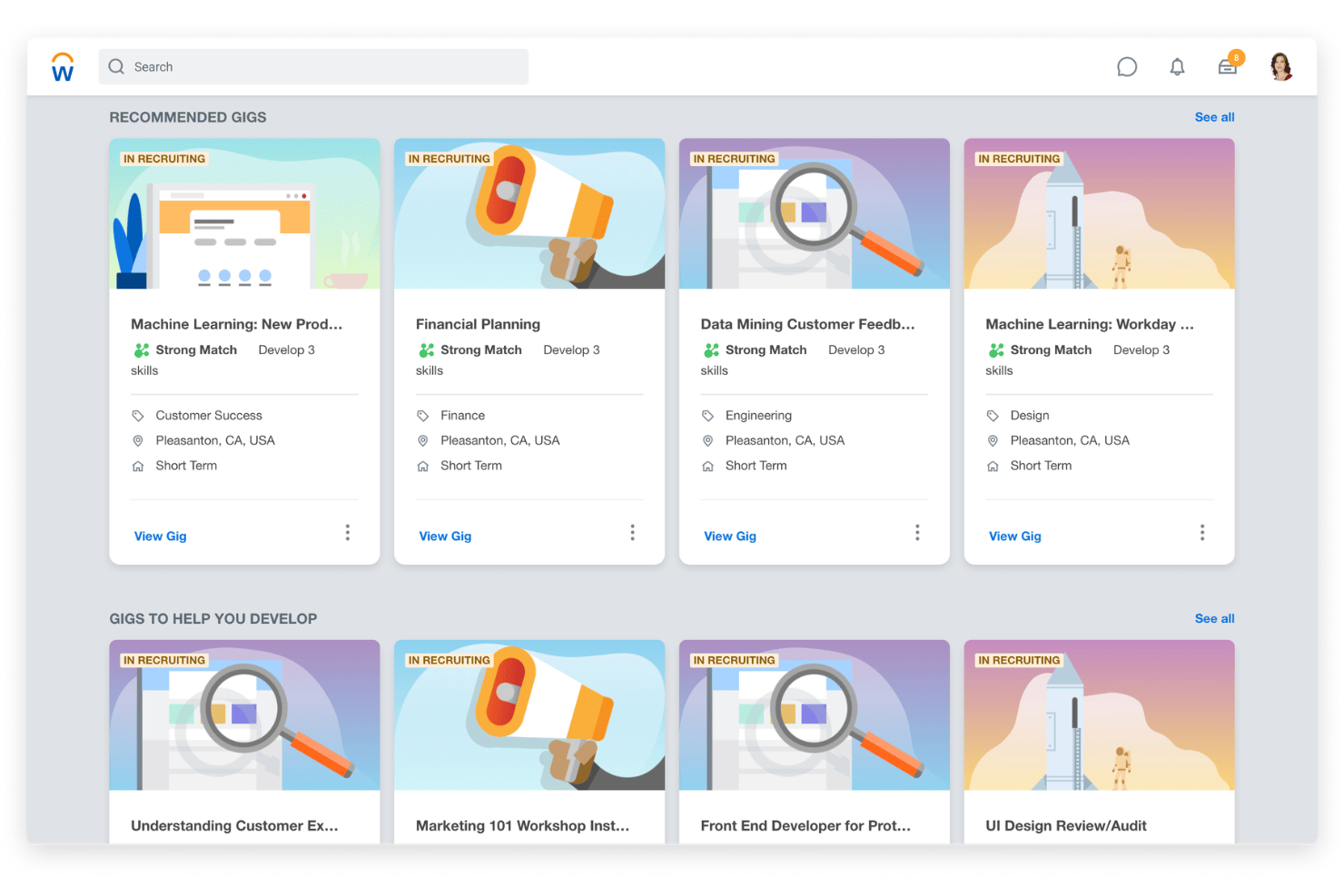Click the Marketing 101 Workshop card image

(529, 715)
